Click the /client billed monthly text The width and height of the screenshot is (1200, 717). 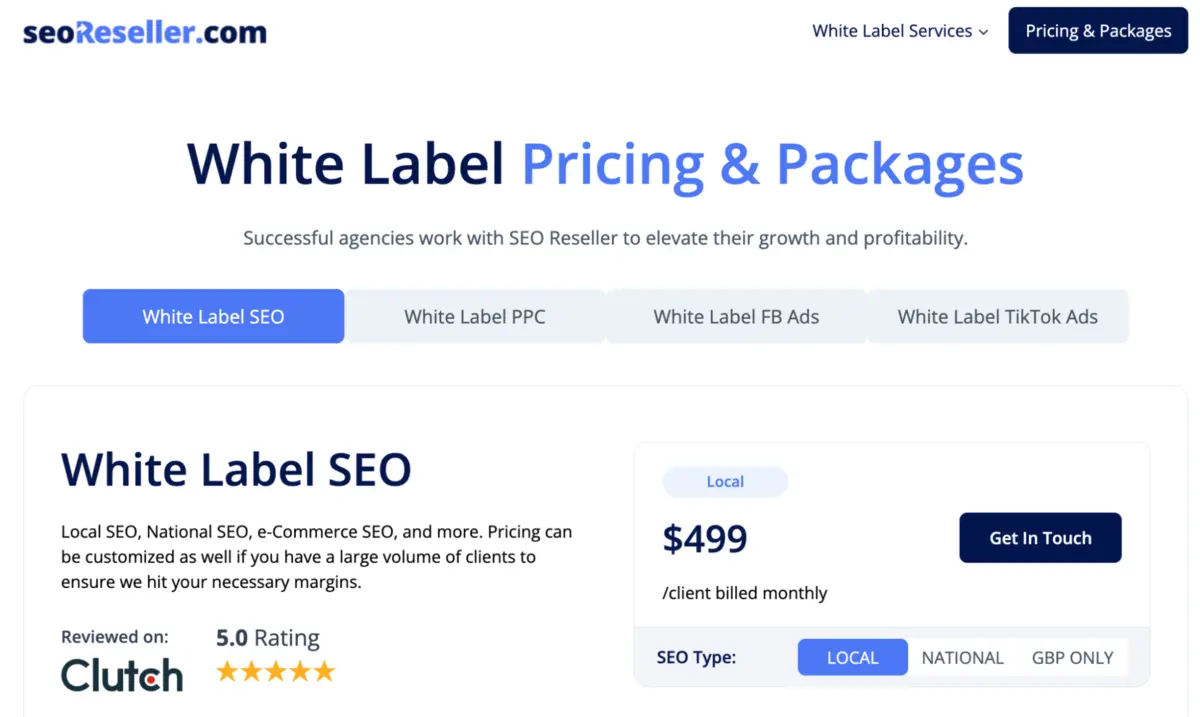point(745,592)
